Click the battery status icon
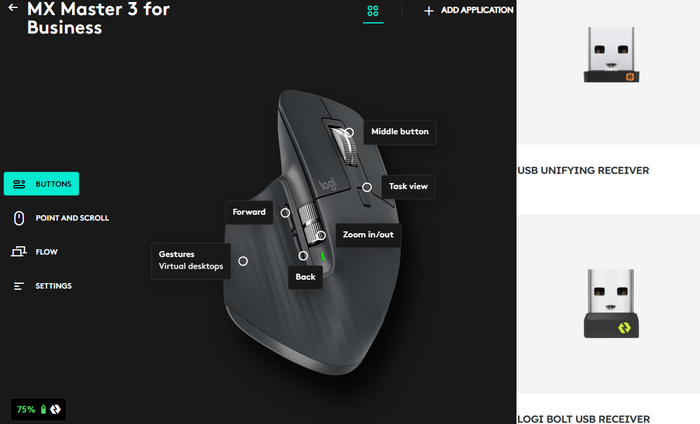Screen dimensions: 700x424 click(43, 409)
